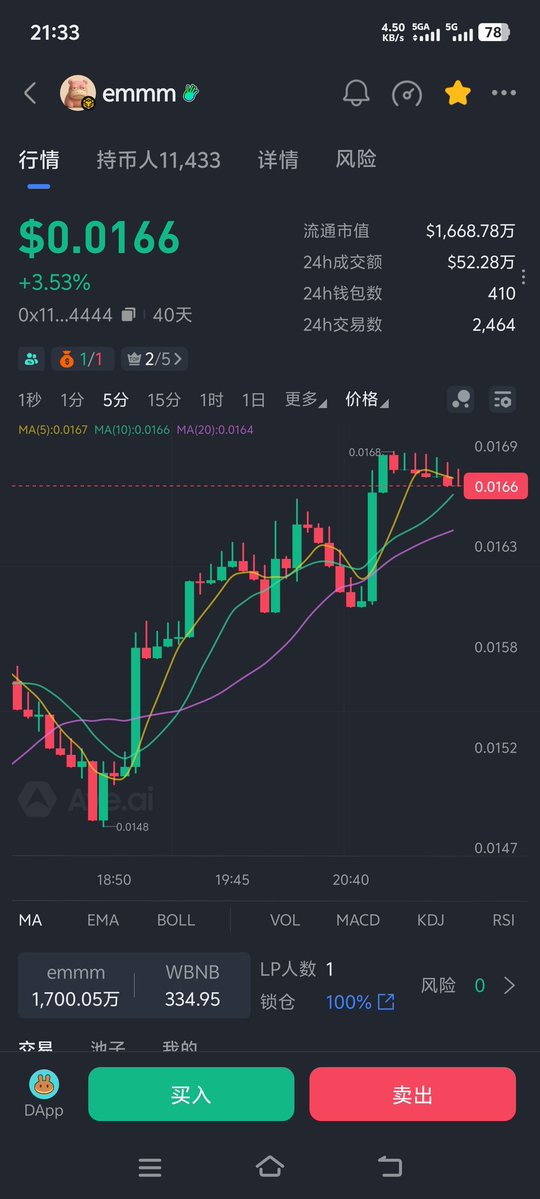540x1199 pixels.
Task: Copy the contract address 0x11...4444
Action: pyautogui.click(x=128, y=314)
